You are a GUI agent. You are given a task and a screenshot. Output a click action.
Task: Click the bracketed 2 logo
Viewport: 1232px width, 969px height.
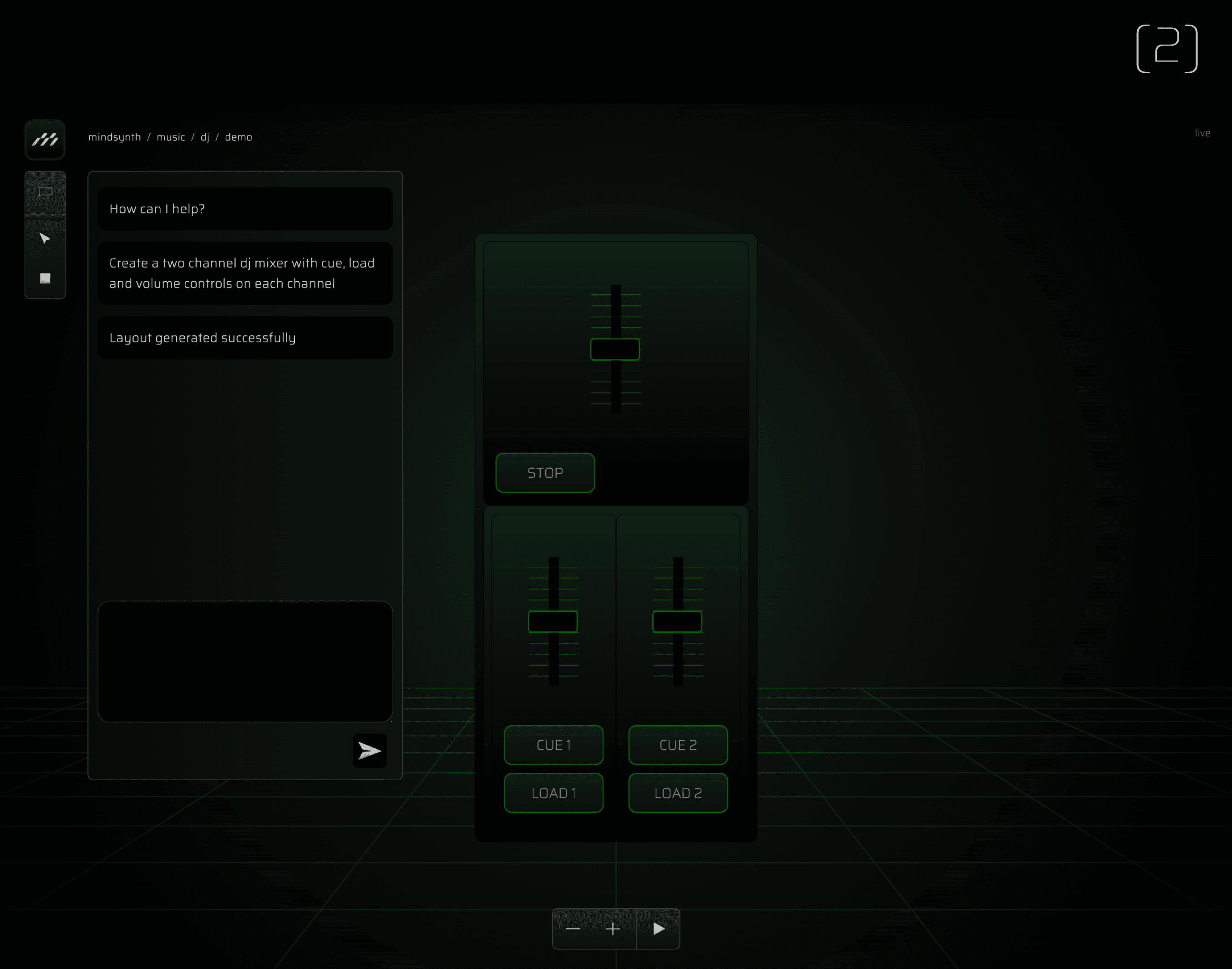[x=1167, y=49]
